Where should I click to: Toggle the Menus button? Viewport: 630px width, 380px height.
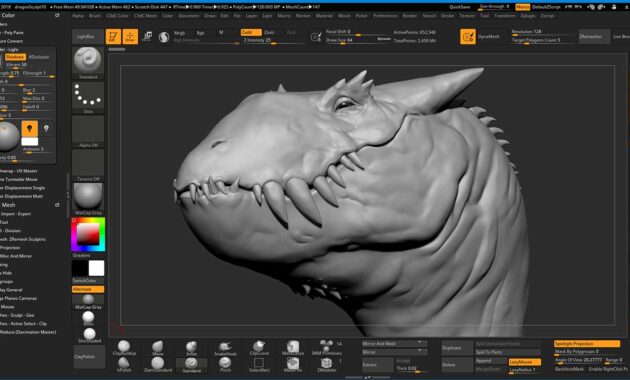point(522,7)
